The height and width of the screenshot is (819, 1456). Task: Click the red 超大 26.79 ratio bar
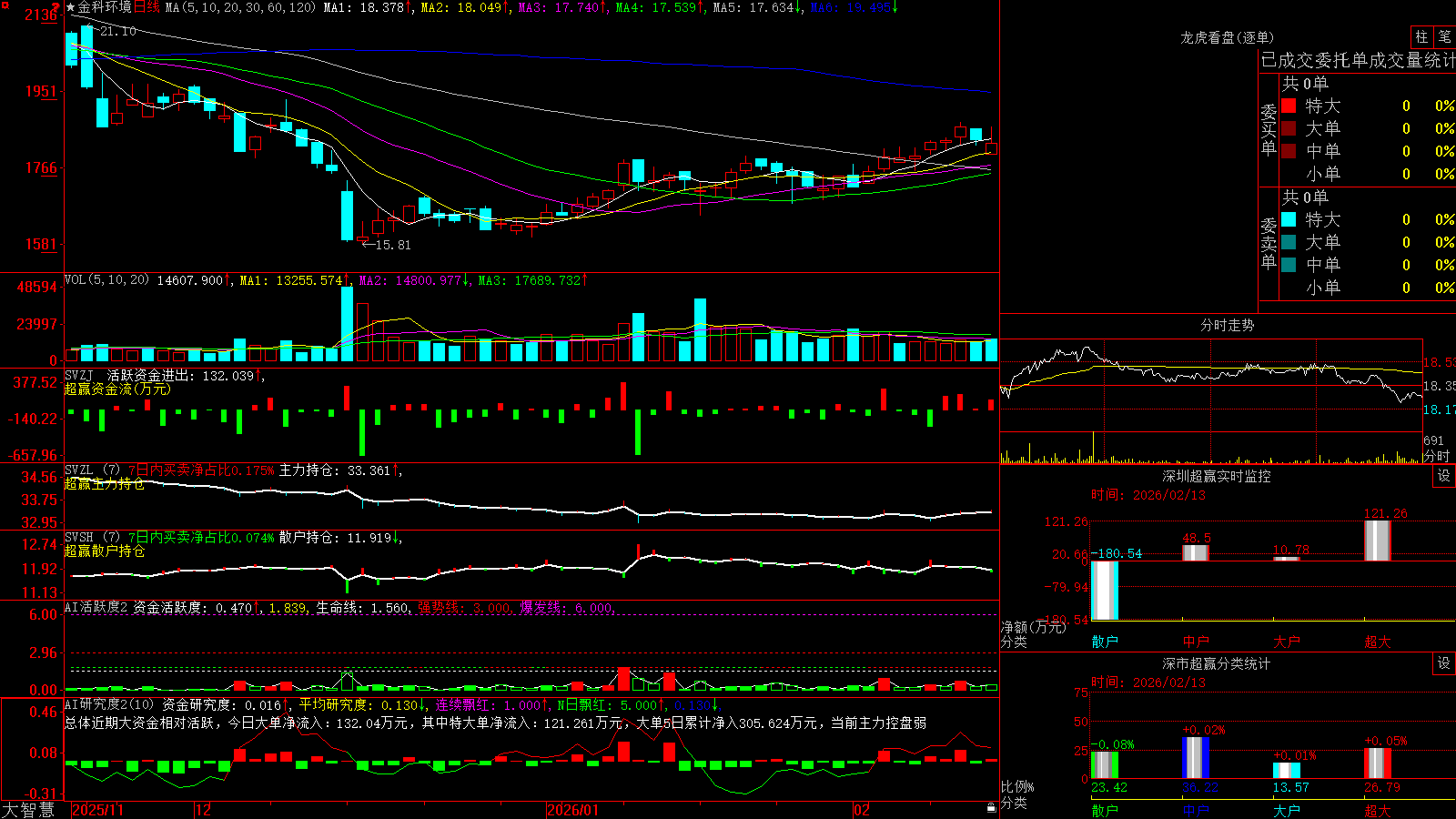coord(1378,763)
